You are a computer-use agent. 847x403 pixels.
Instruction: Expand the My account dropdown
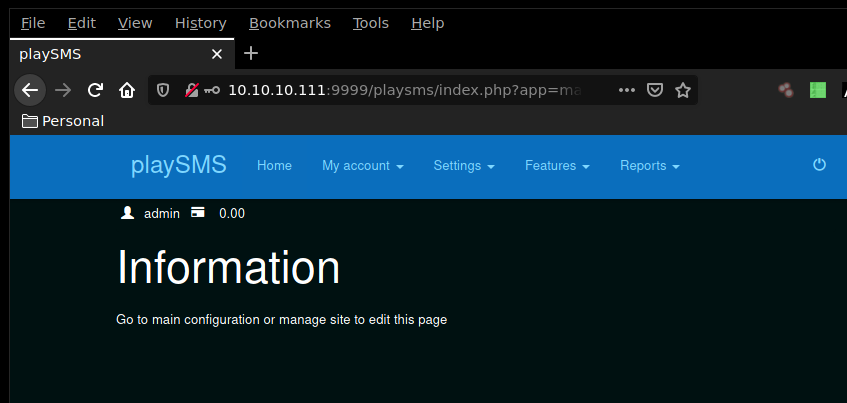(x=362, y=166)
